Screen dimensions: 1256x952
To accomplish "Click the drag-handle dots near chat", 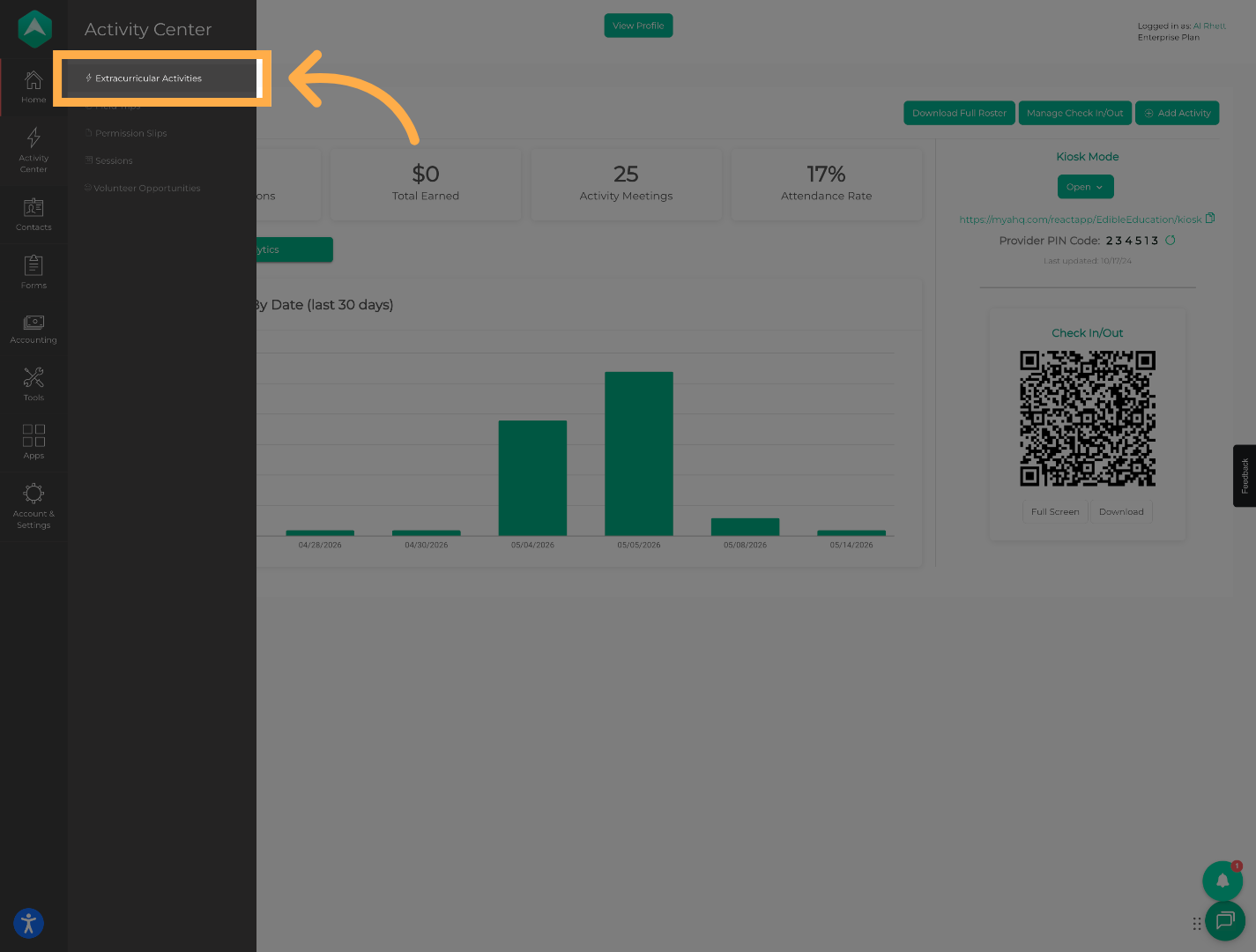I will [1197, 924].
